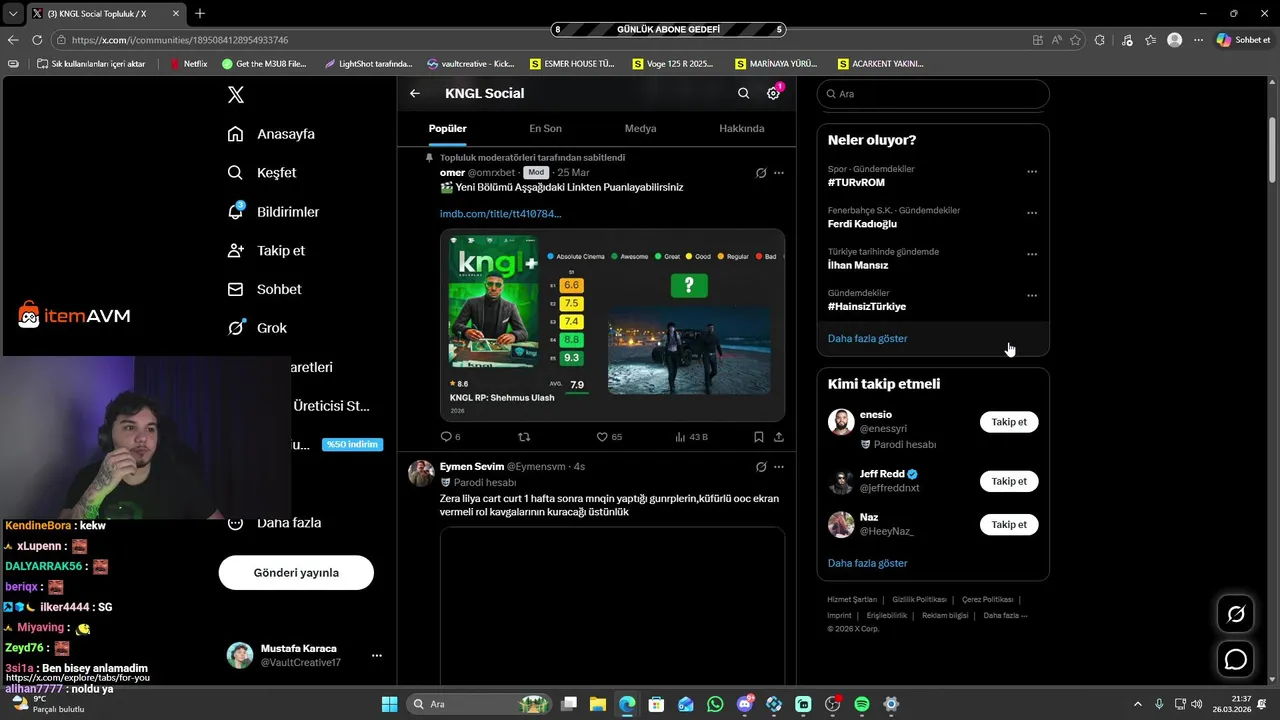The height and width of the screenshot is (720, 1280).
Task: Switch to the Medya tab
Action: [x=641, y=129]
